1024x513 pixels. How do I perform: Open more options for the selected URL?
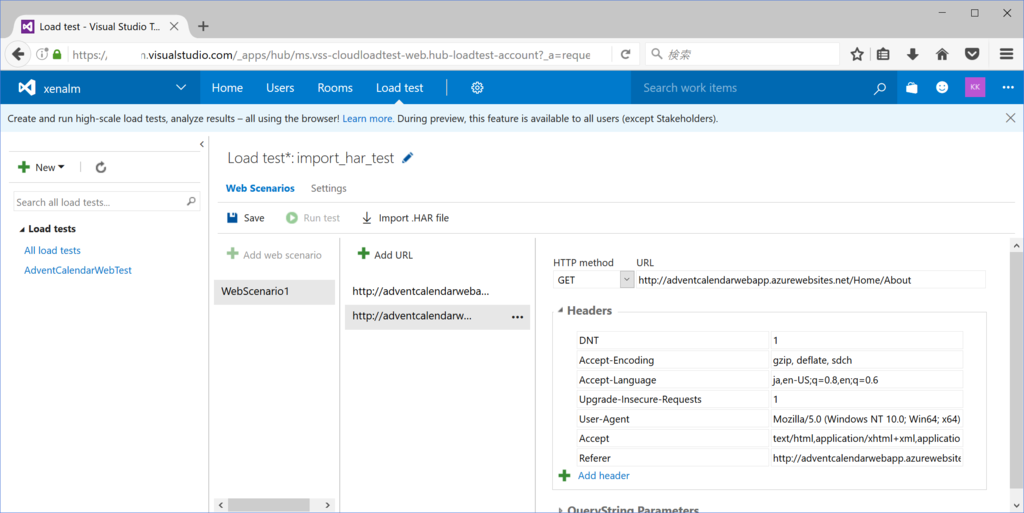pyautogui.click(x=517, y=317)
